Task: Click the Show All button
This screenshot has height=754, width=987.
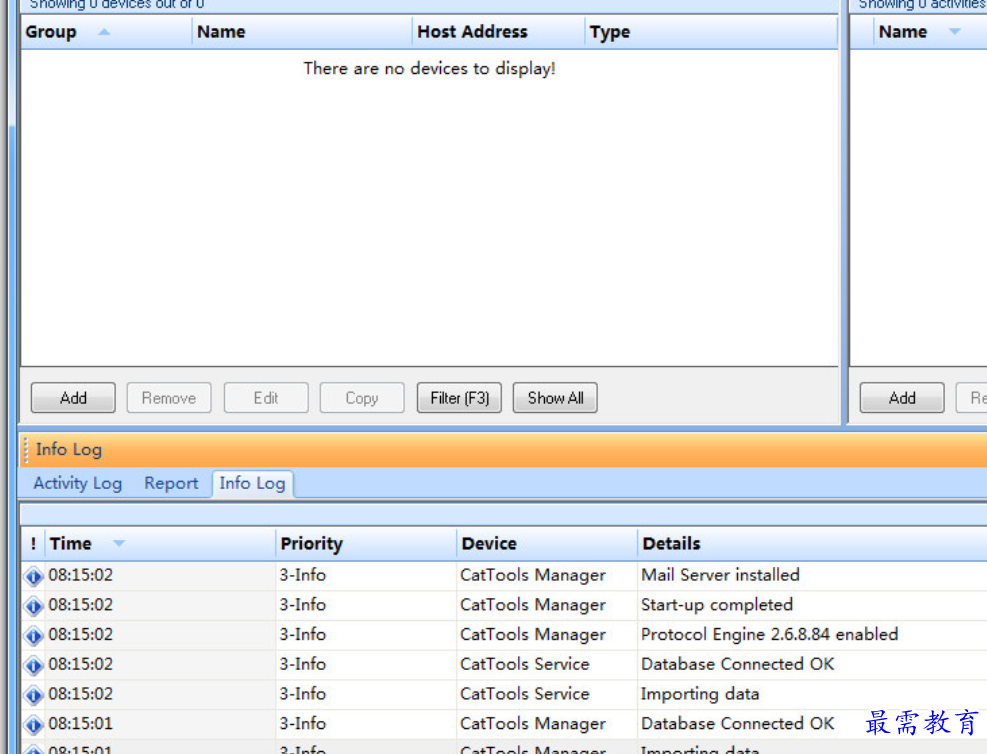Action: [555, 398]
